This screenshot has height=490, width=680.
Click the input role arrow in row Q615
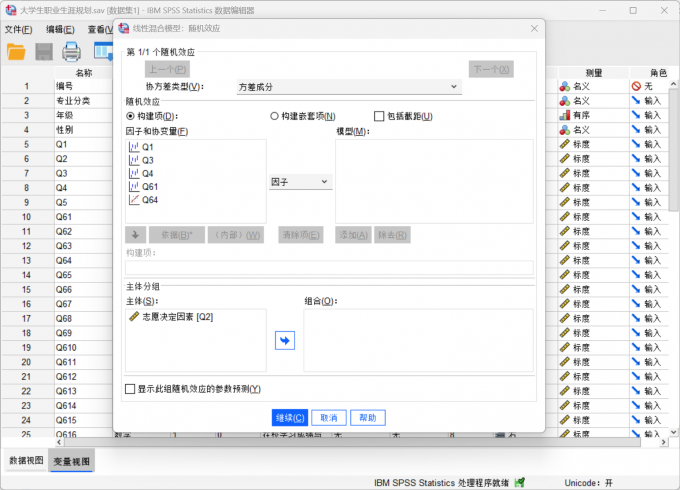(636, 420)
